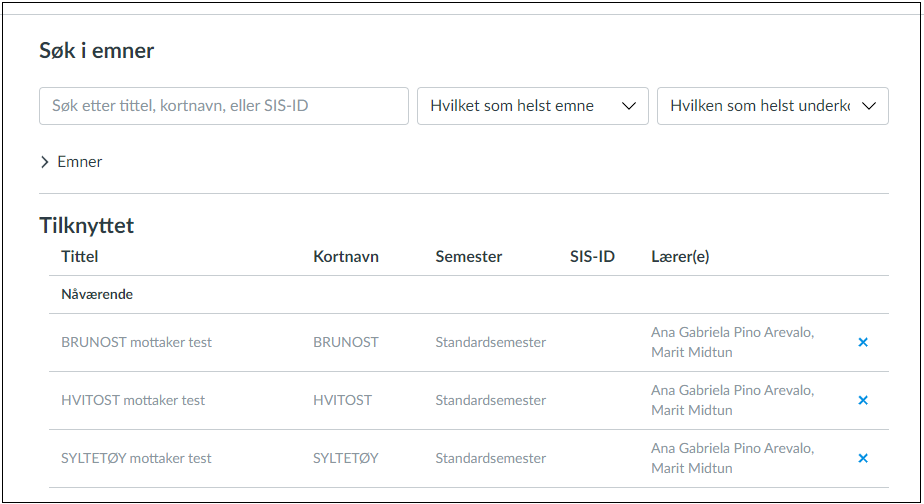The height and width of the screenshot is (504, 924).
Task: Click the Tittel column header
Action: point(80,257)
